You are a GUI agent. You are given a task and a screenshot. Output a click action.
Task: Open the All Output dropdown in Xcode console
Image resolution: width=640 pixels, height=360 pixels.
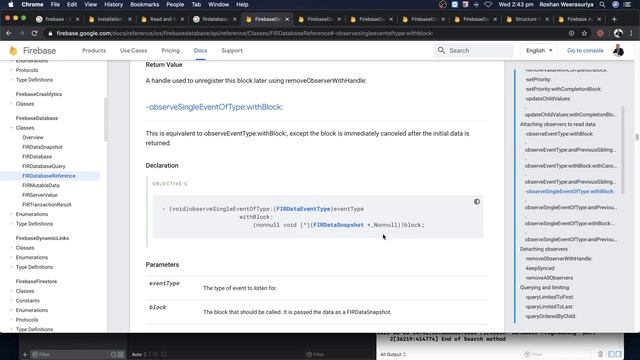click(393, 354)
